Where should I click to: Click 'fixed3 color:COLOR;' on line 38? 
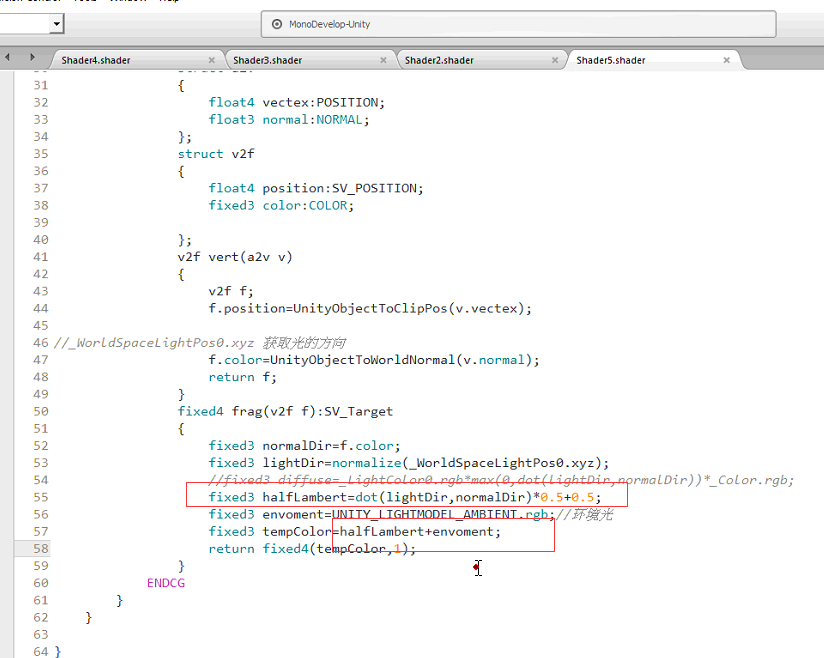[x=281, y=205]
